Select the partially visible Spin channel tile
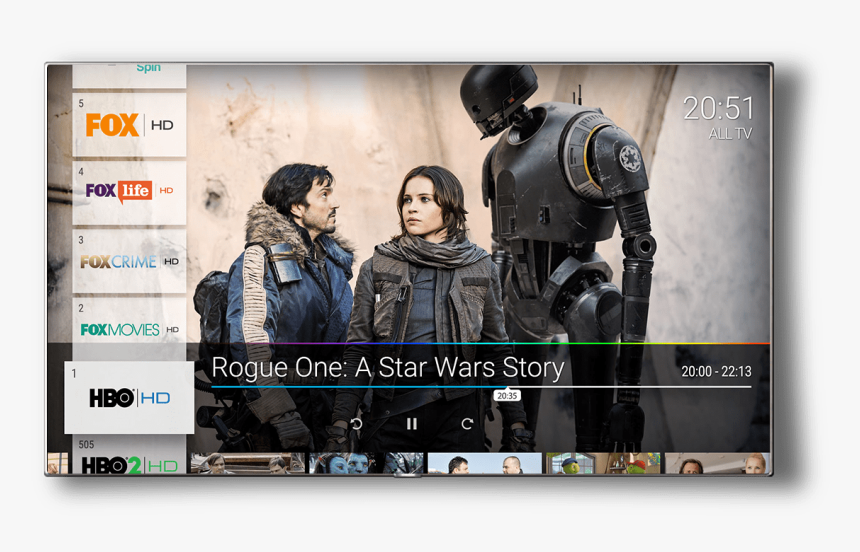The width and height of the screenshot is (860, 552). (129, 76)
